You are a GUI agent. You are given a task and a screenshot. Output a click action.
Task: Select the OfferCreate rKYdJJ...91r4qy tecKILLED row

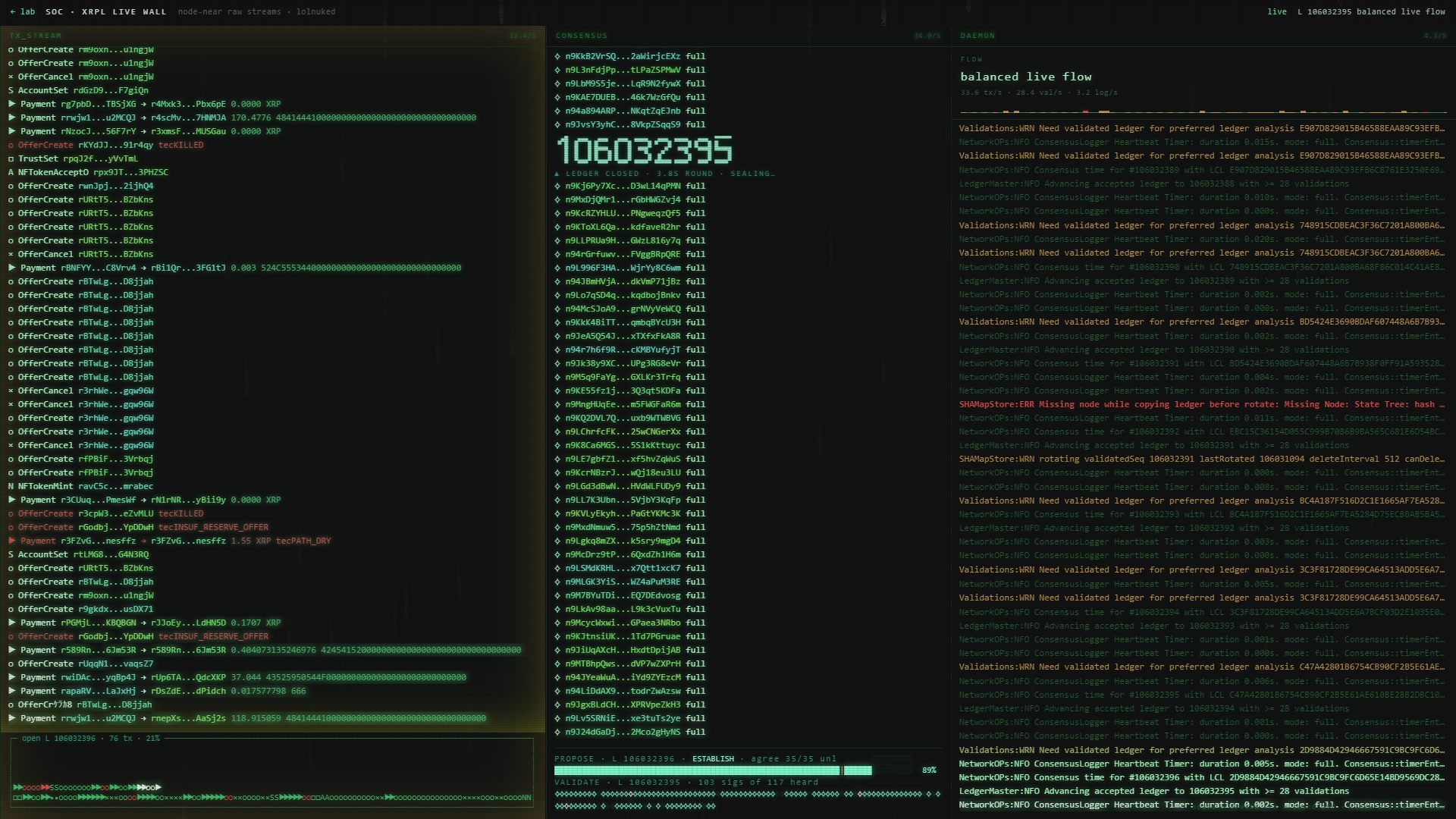click(273, 145)
